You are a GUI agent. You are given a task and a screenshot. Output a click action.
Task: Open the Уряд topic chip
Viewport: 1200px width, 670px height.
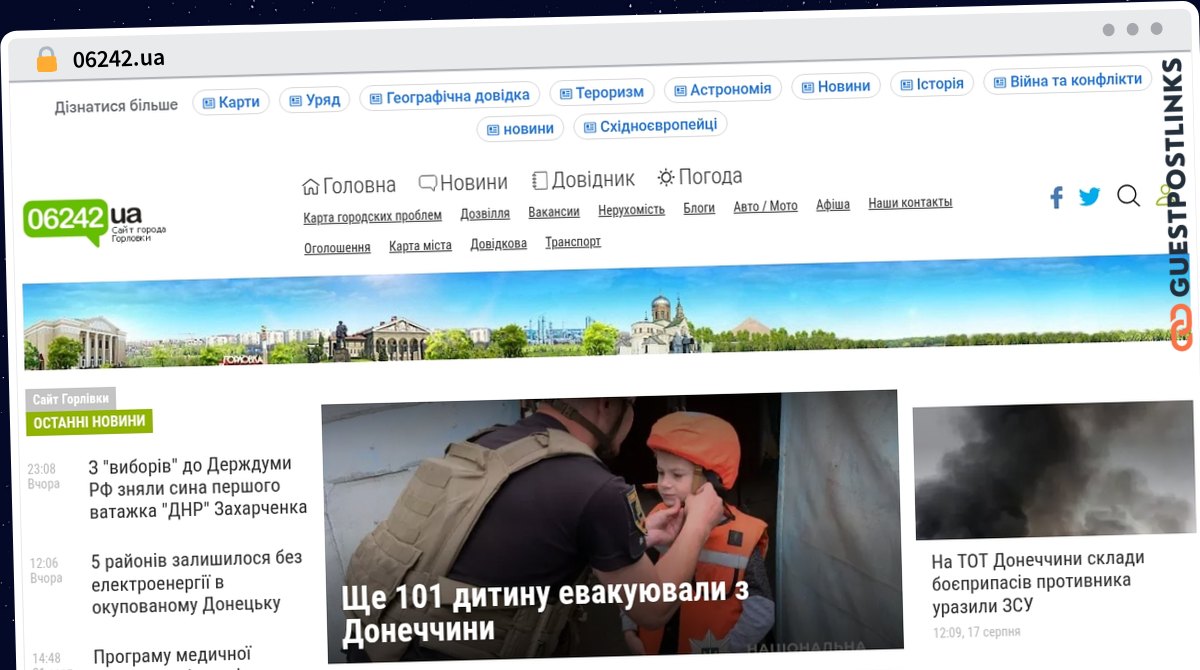click(315, 100)
